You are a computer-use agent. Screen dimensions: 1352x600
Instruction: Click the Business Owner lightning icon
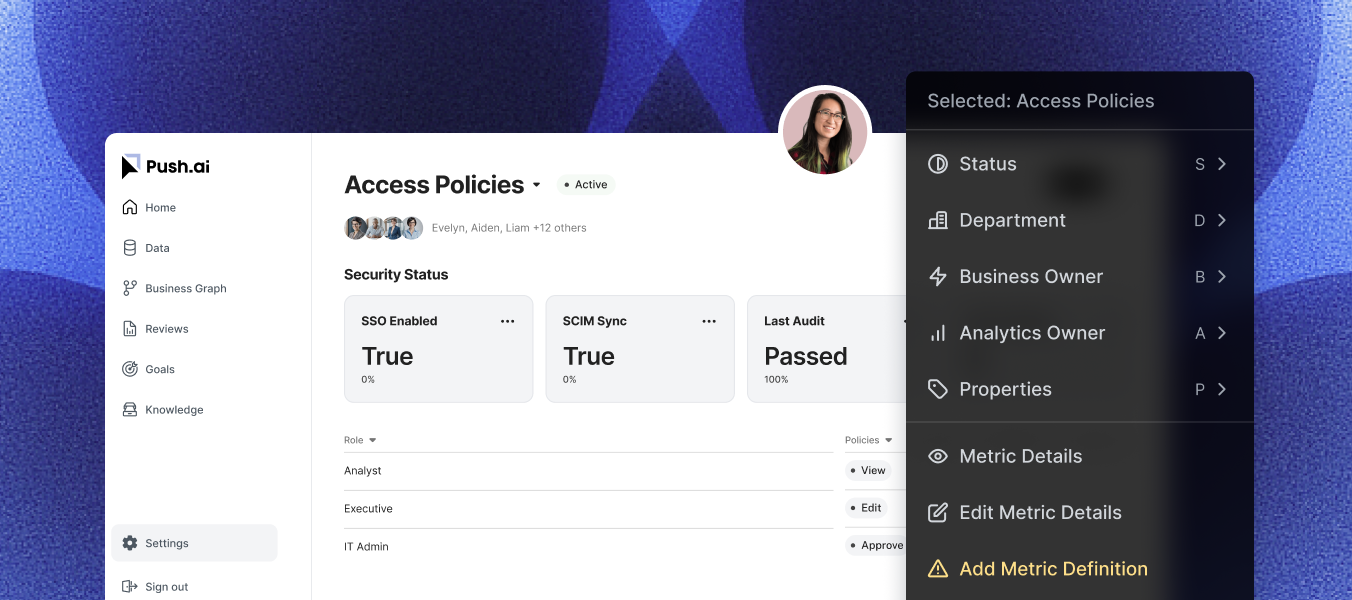938,277
